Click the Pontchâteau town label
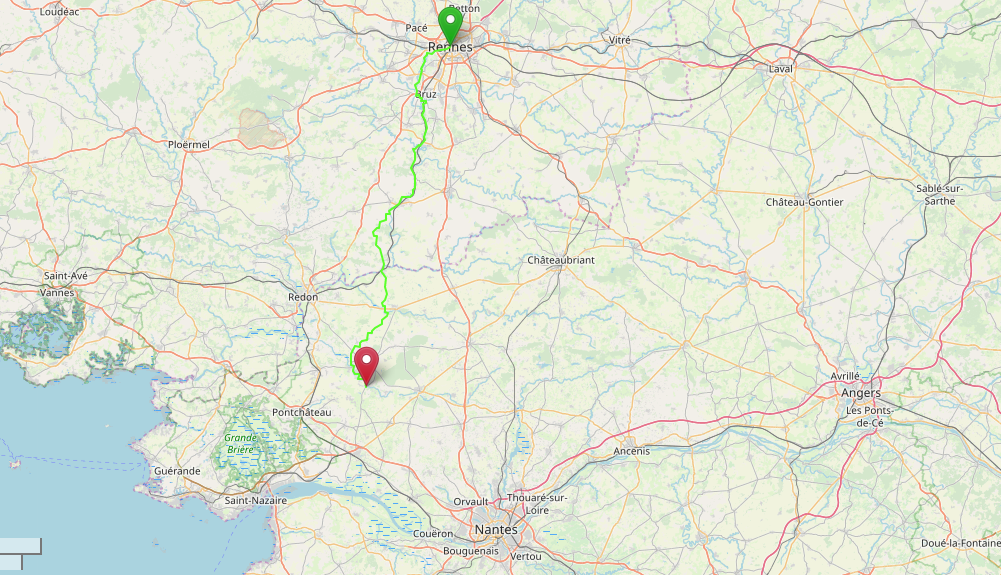This screenshot has height=575, width=1001. coord(301,412)
